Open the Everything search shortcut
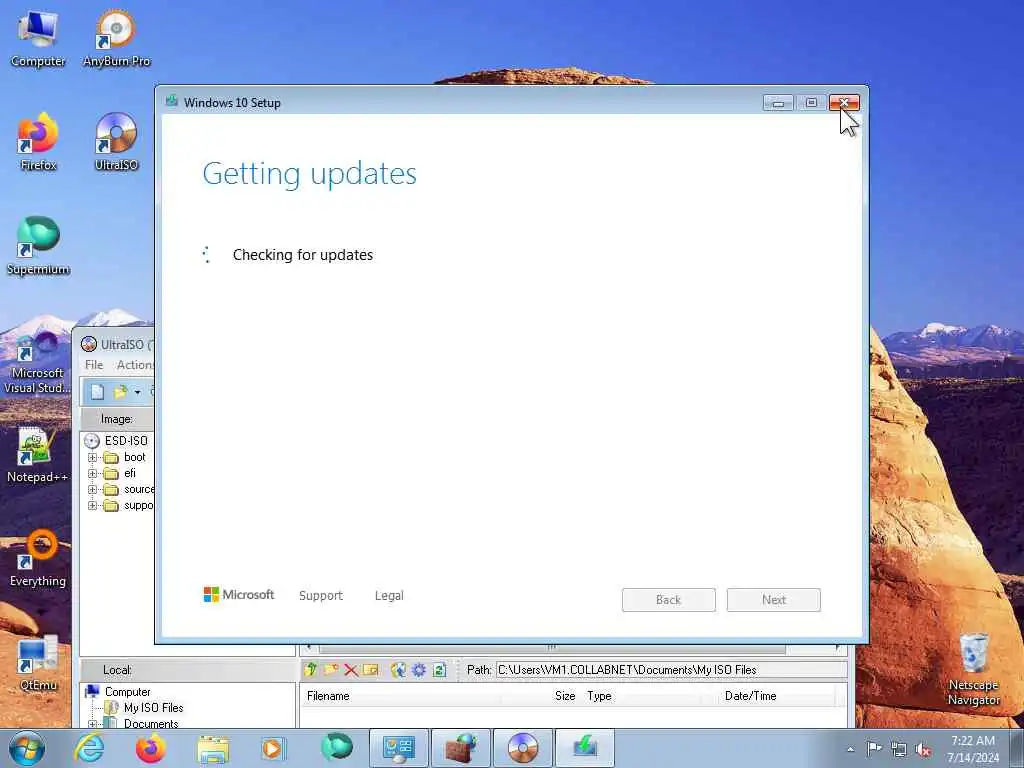Image resolution: width=1024 pixels, height=768 pixels. (x=38, y=558)
